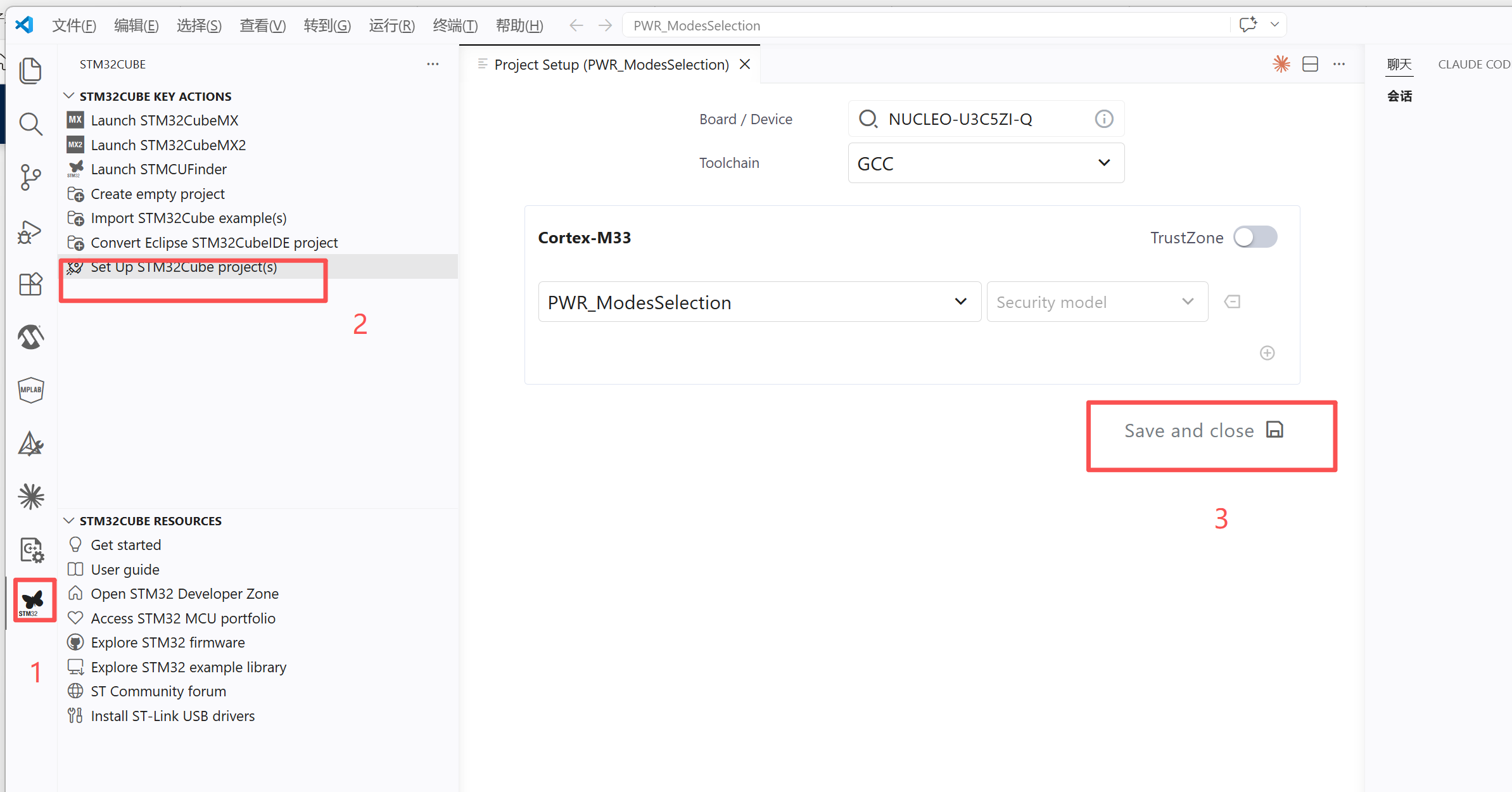1512x792 pixels.
Task: Select Project Setup (PWR_ModesSelection) tab
Action: 611,65
